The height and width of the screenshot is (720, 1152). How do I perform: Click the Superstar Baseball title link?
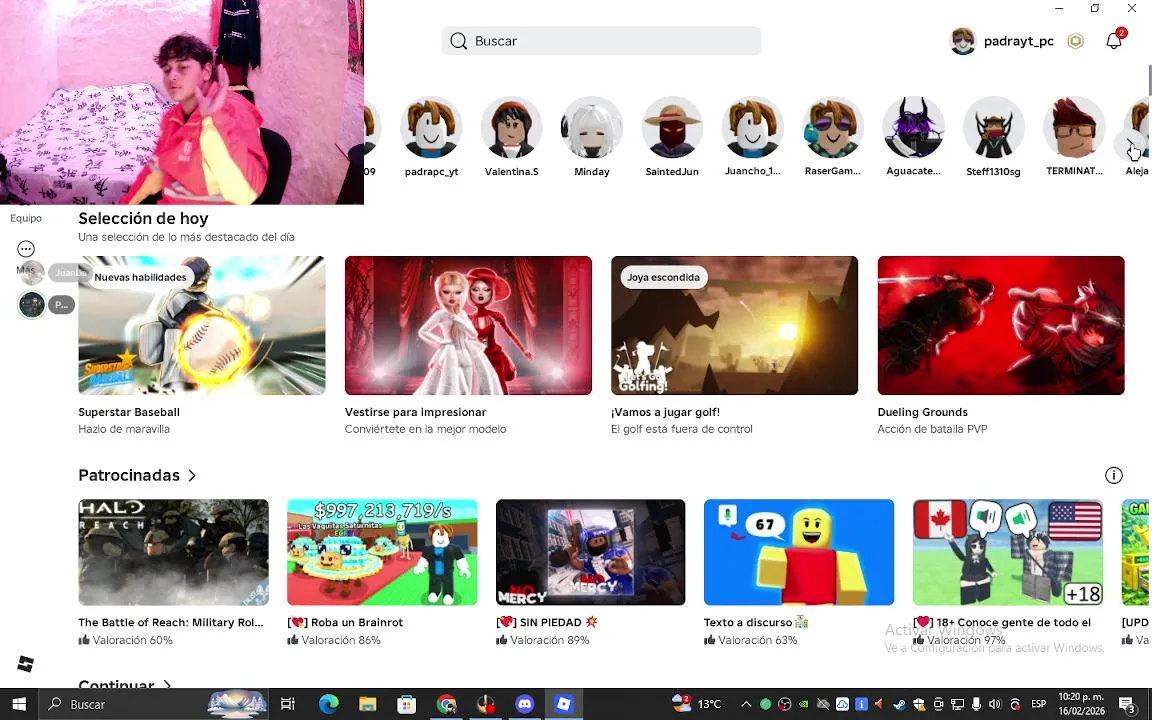coord(129,412)
